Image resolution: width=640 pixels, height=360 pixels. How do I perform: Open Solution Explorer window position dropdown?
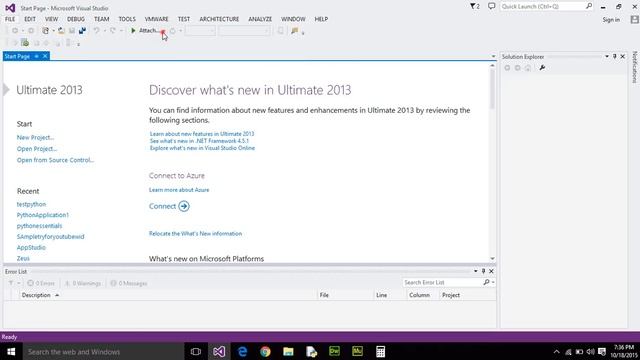(607, 56)
